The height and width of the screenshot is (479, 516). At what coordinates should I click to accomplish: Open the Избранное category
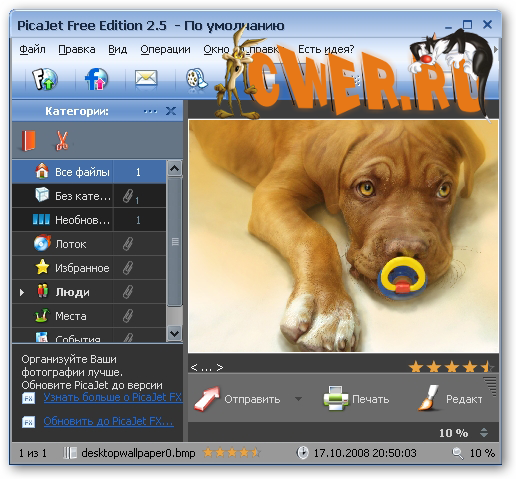(89, 268)
